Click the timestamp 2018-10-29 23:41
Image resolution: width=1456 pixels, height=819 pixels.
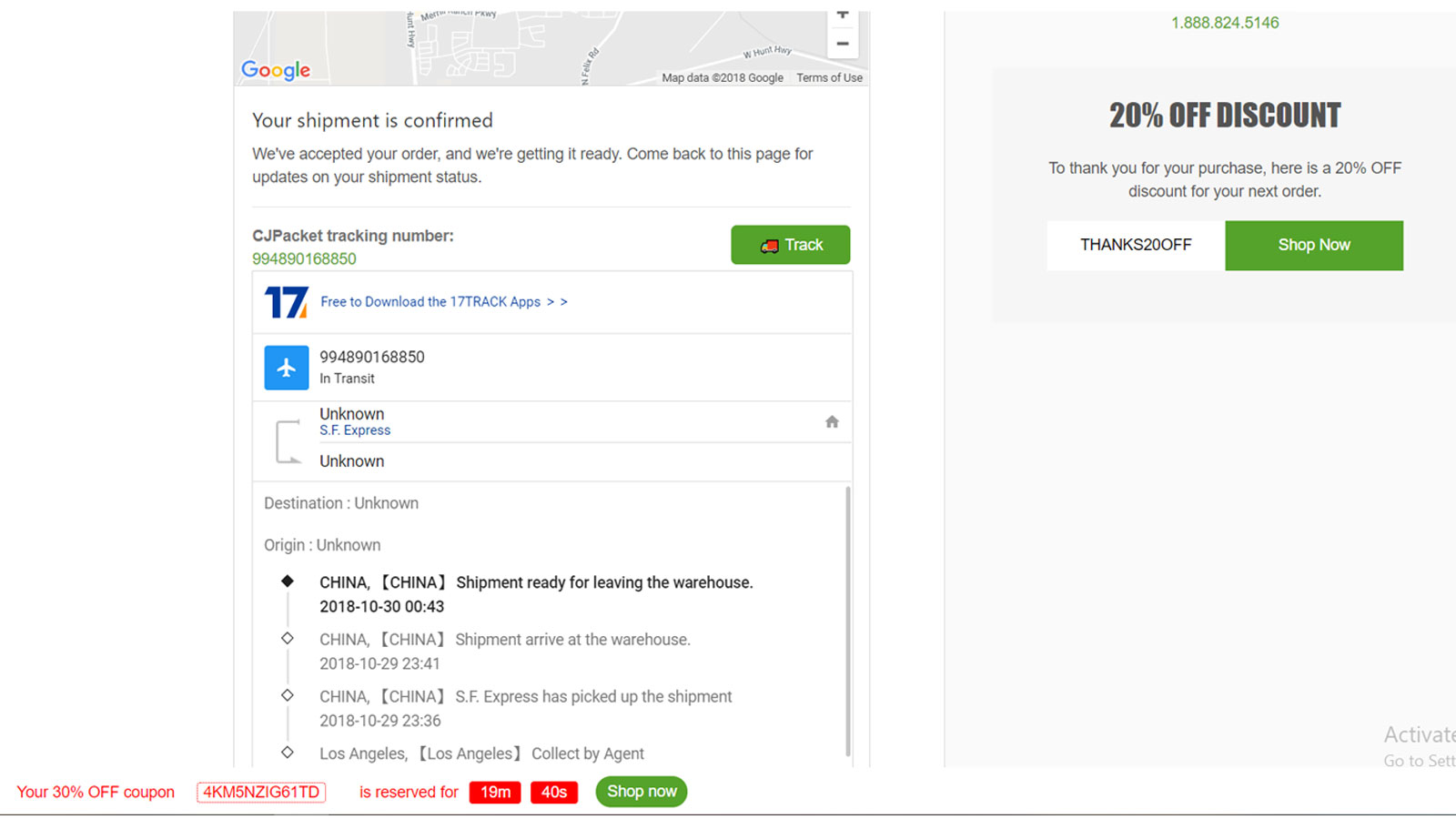click(x=379, y=663)
